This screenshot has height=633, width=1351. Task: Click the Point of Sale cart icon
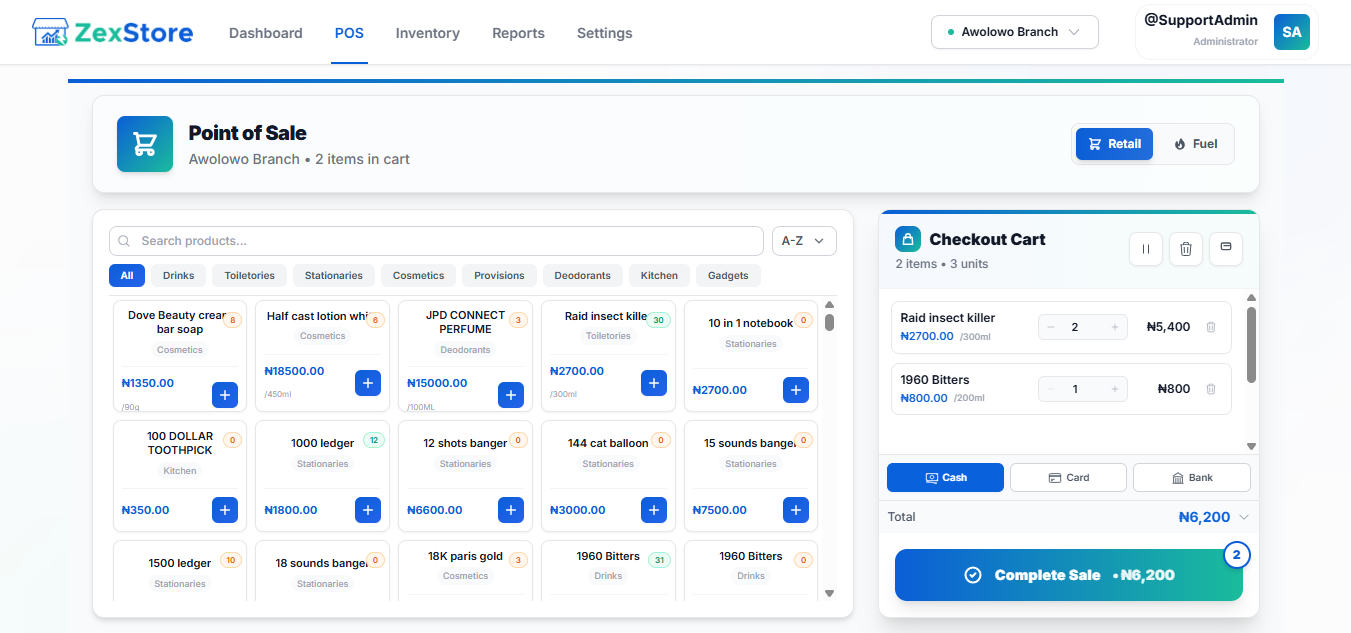(145, 144)
